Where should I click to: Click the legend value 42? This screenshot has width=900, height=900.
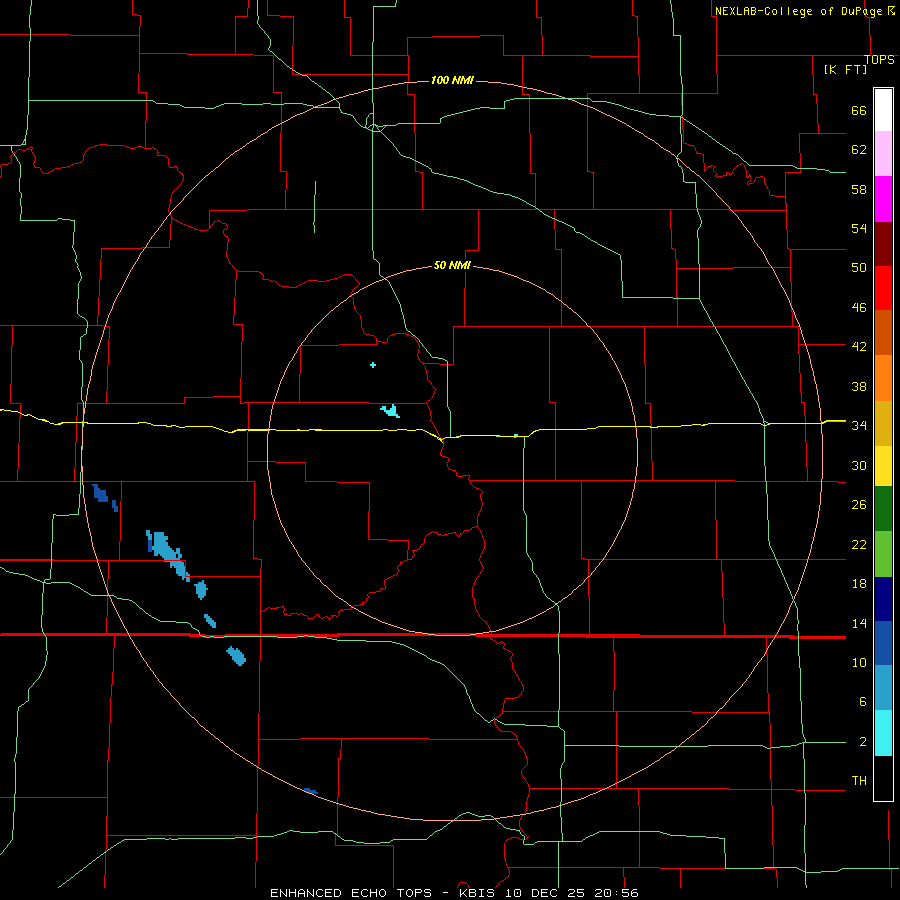click(x=859, y=347)
